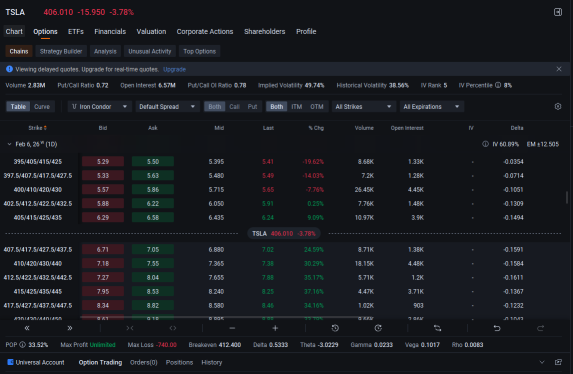Select Both for call/put filter

(215, 106)
